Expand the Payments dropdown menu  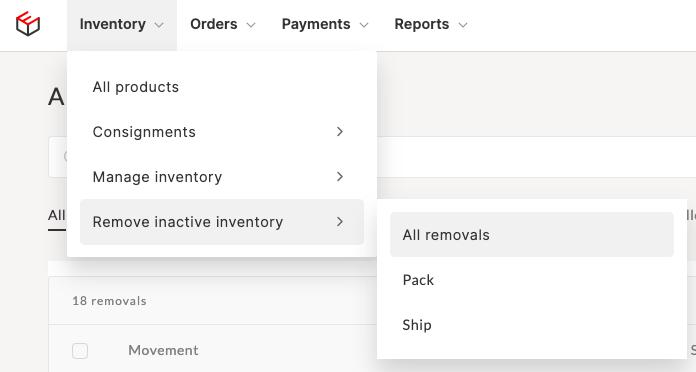[x=325, y=25]
